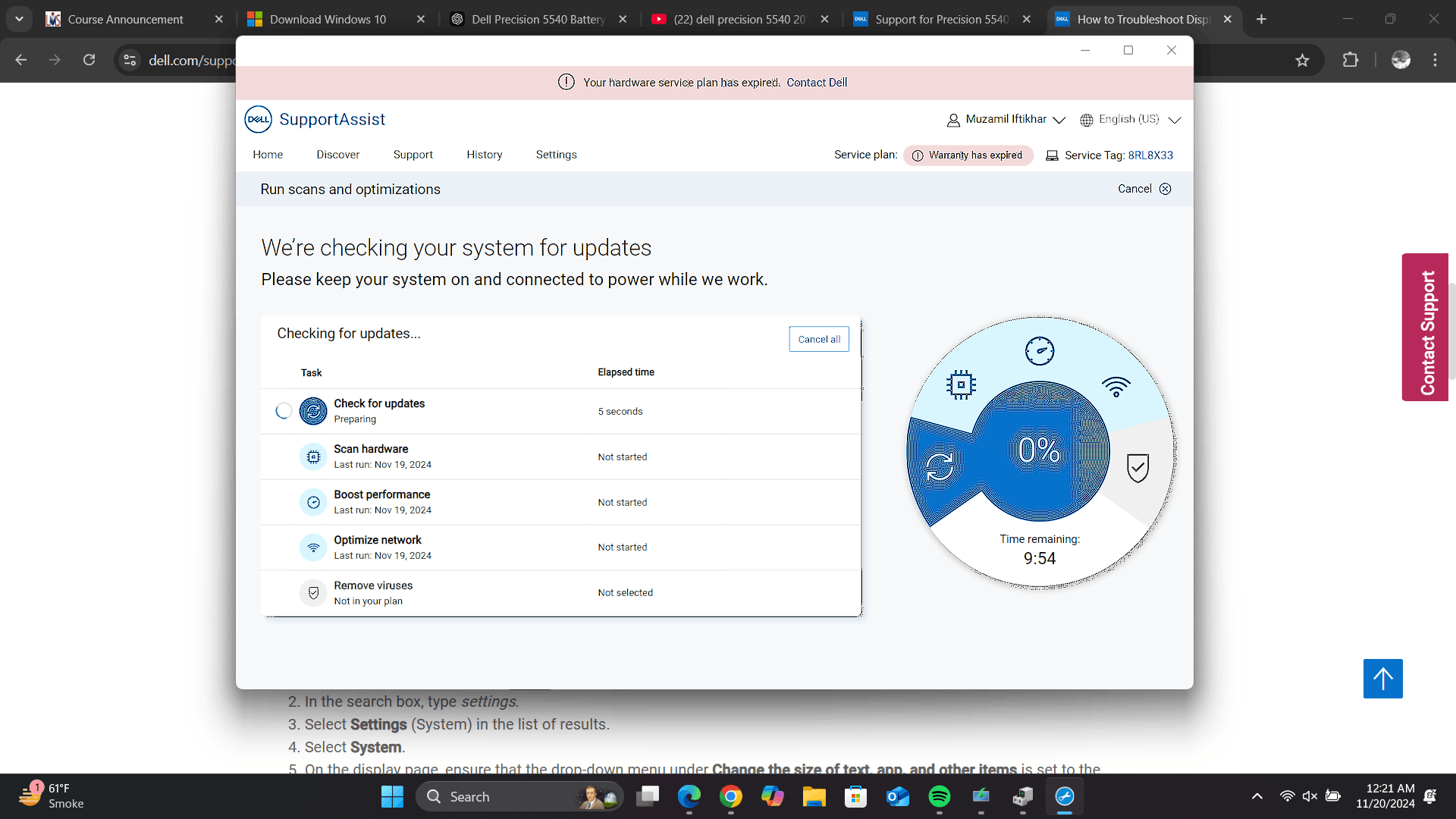Open the Home tab in SupportAssist
1456x819 pixels.
268,155
